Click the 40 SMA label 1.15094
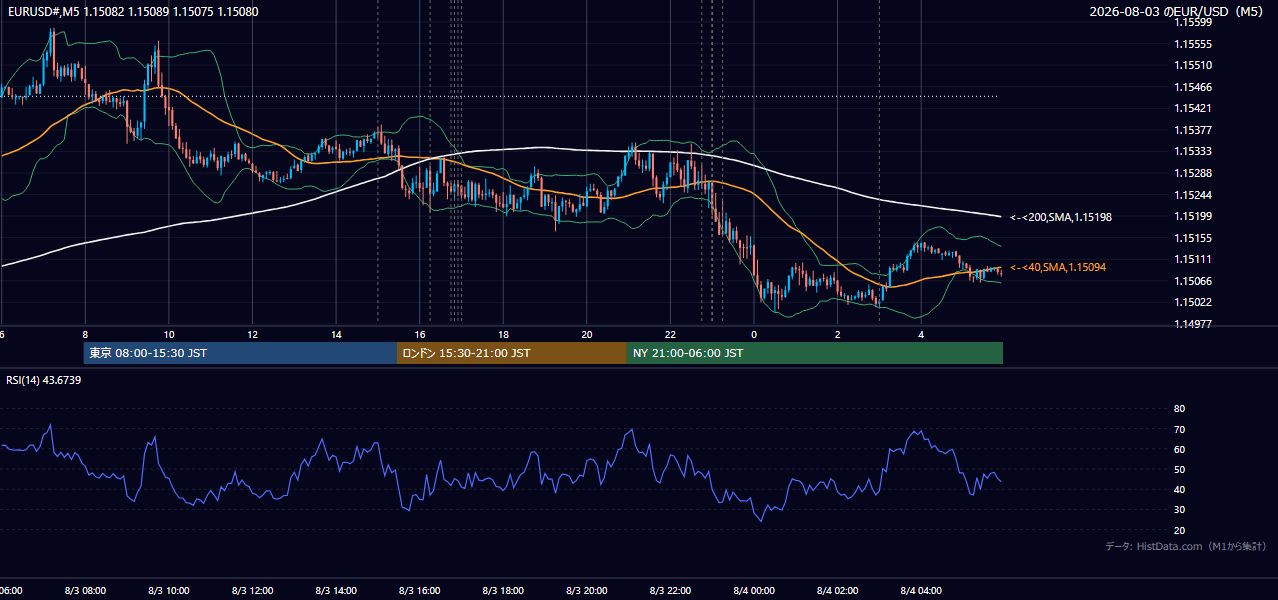Screen dimensions: 1278x600 tap(1058, 267)
